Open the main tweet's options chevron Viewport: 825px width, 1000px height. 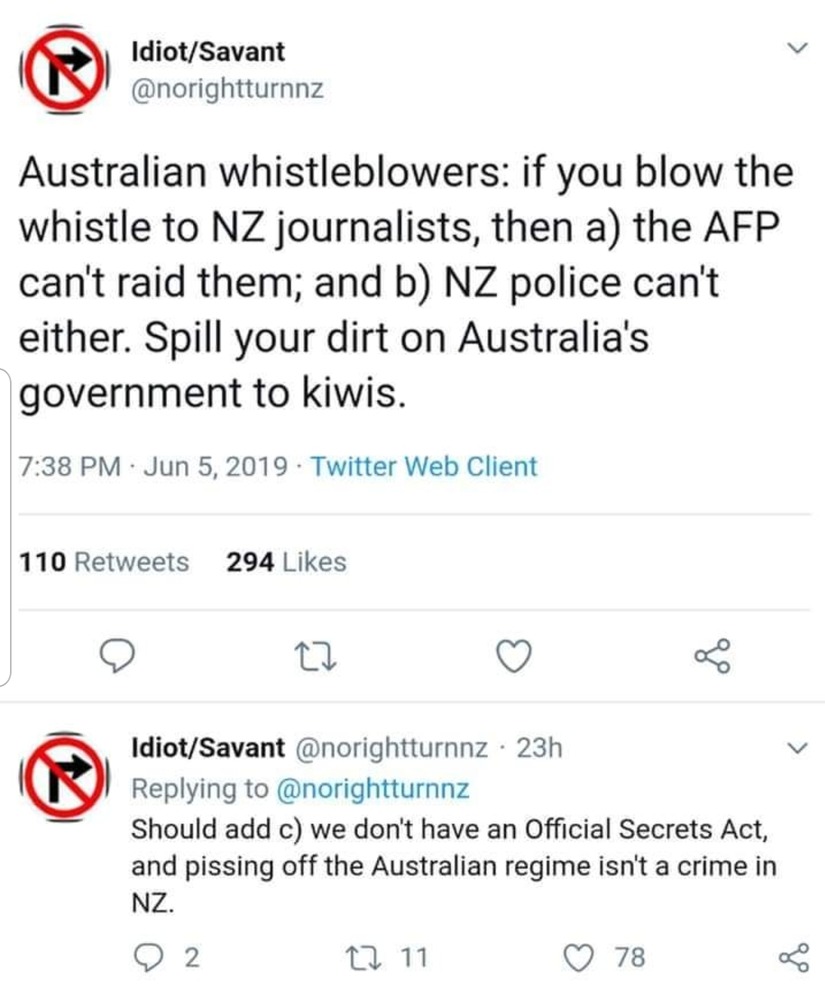(x=797, y=48)
